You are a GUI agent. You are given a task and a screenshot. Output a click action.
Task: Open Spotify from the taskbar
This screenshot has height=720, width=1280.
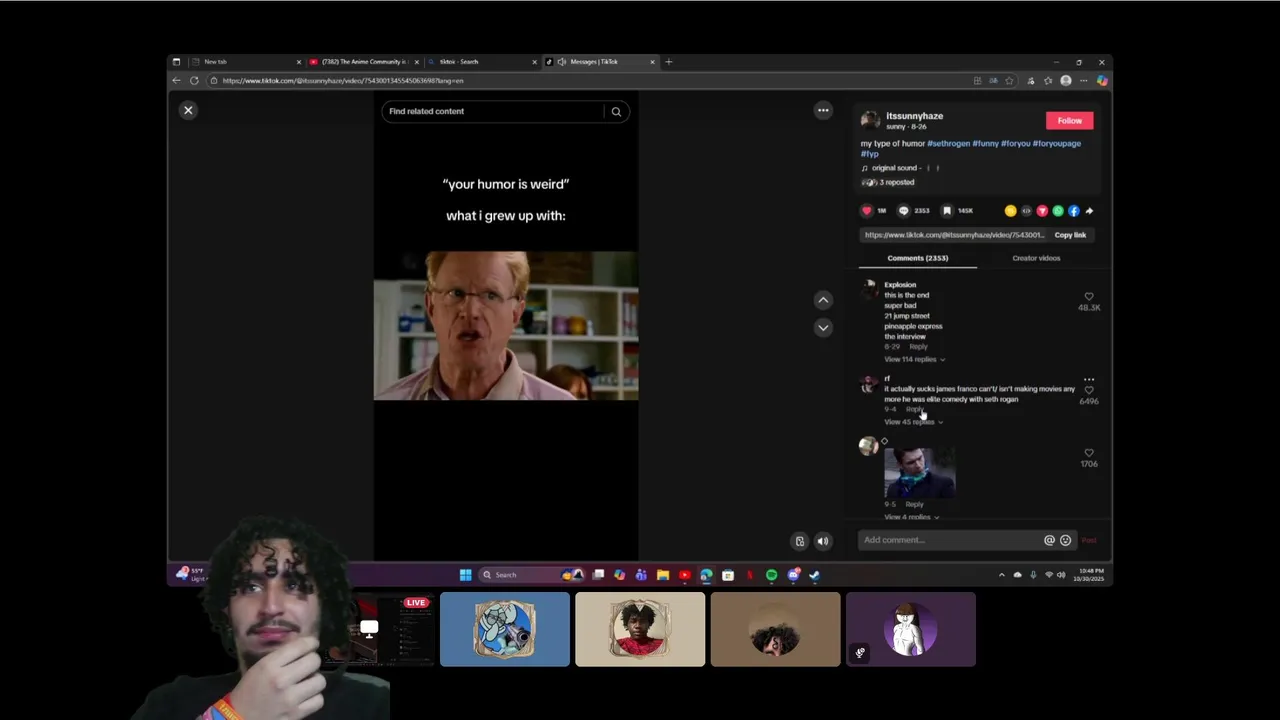tap(771, 575)
